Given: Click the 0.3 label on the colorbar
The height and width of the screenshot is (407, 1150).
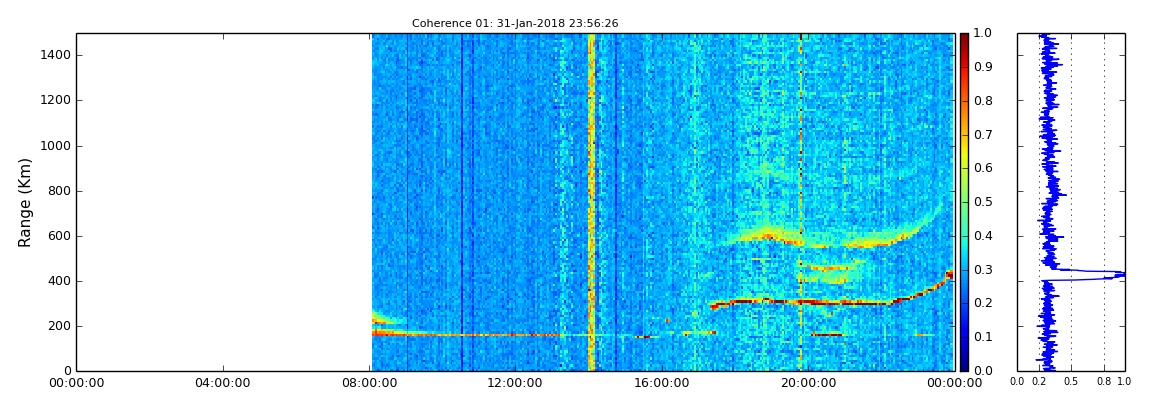Looking at the screenshot, I should tap(982, 270).
